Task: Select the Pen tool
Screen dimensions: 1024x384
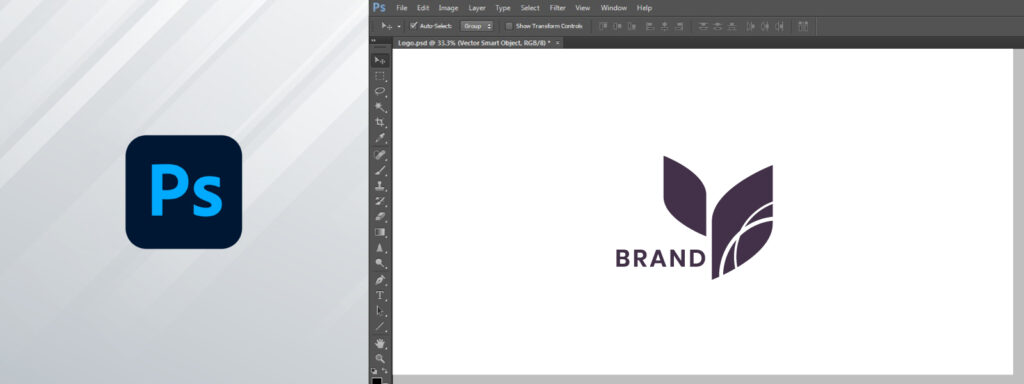Action: click(380, 280)
